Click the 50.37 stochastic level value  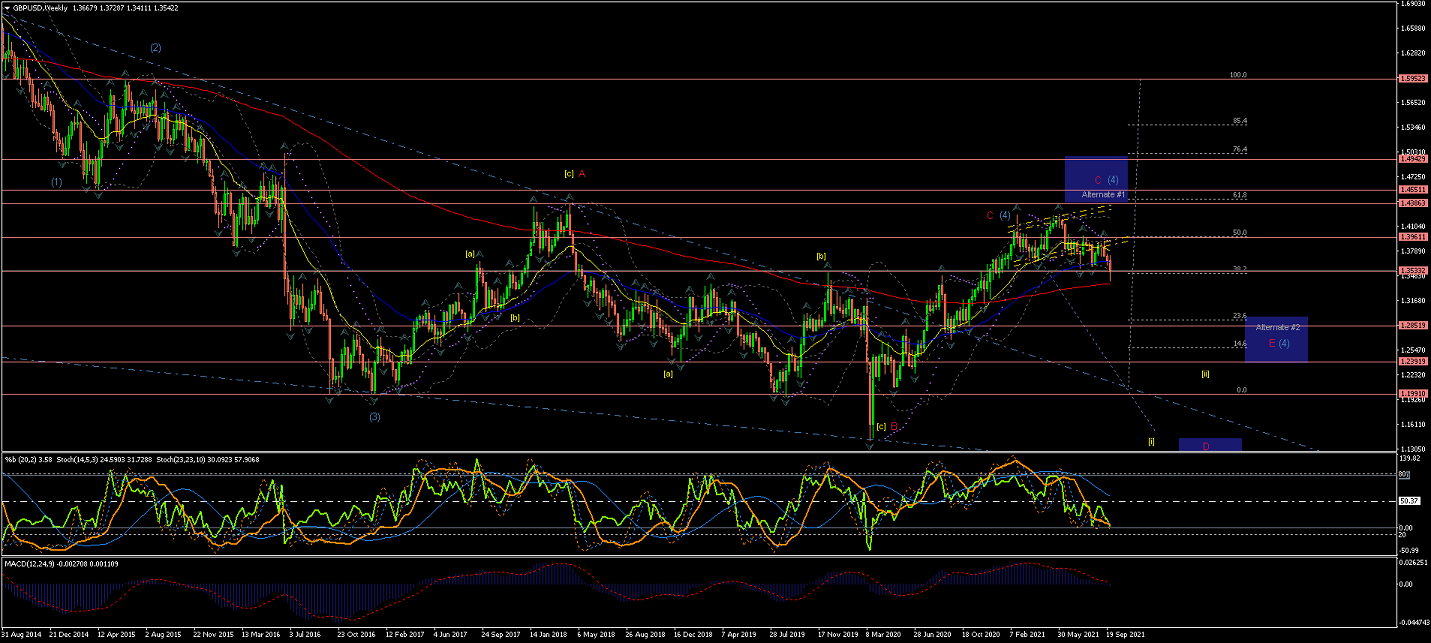[1408, 501]
